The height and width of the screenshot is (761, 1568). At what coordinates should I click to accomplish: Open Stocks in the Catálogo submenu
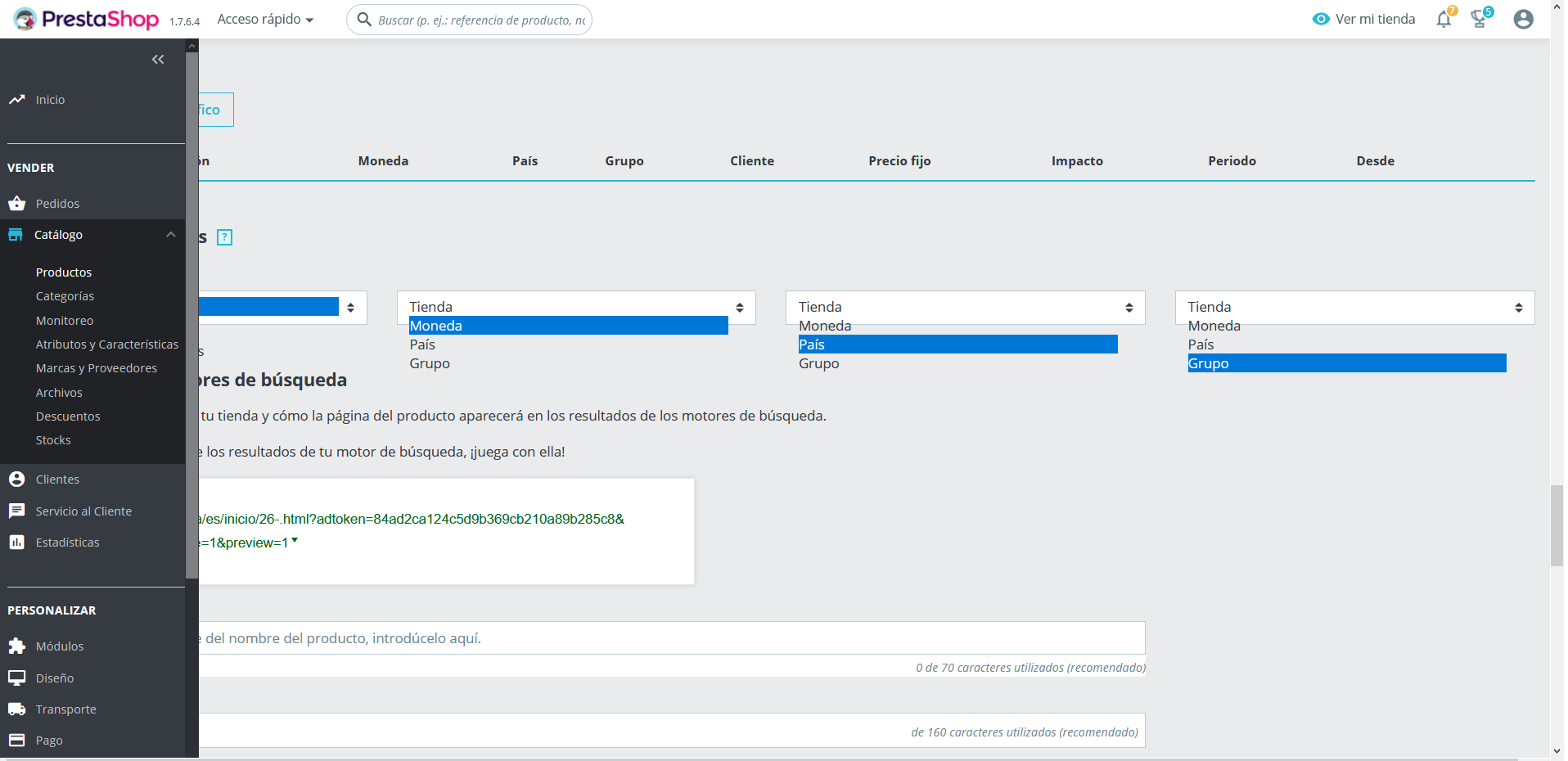53,440
